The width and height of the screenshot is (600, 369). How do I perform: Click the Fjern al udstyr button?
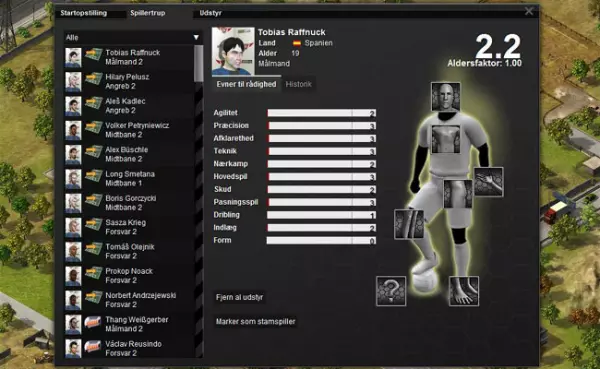click(x=240, y=297)
